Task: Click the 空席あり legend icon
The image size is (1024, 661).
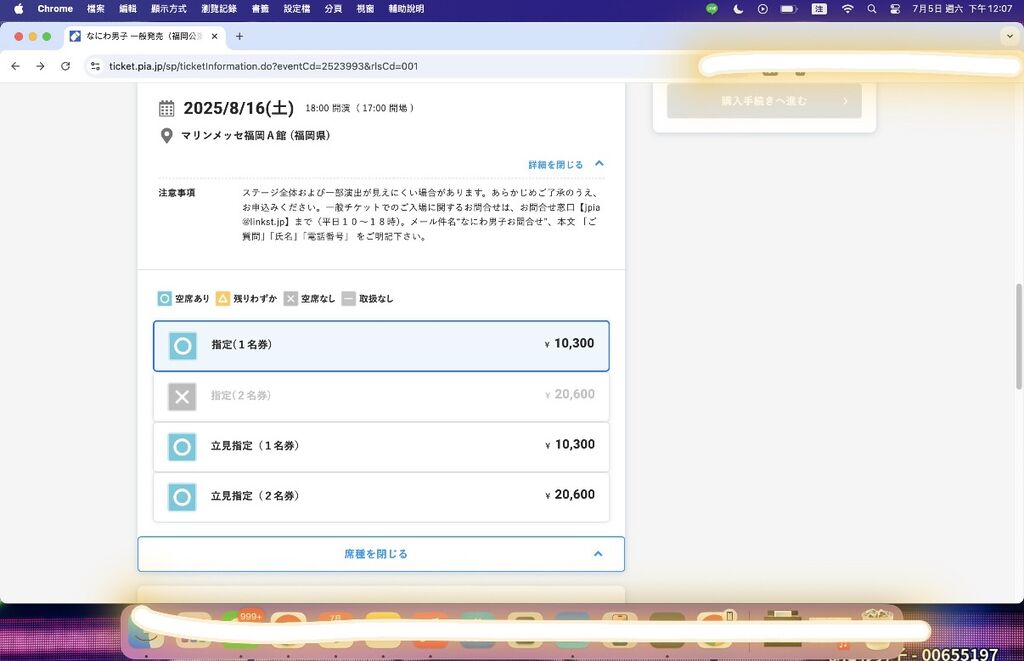Action: 165,298
